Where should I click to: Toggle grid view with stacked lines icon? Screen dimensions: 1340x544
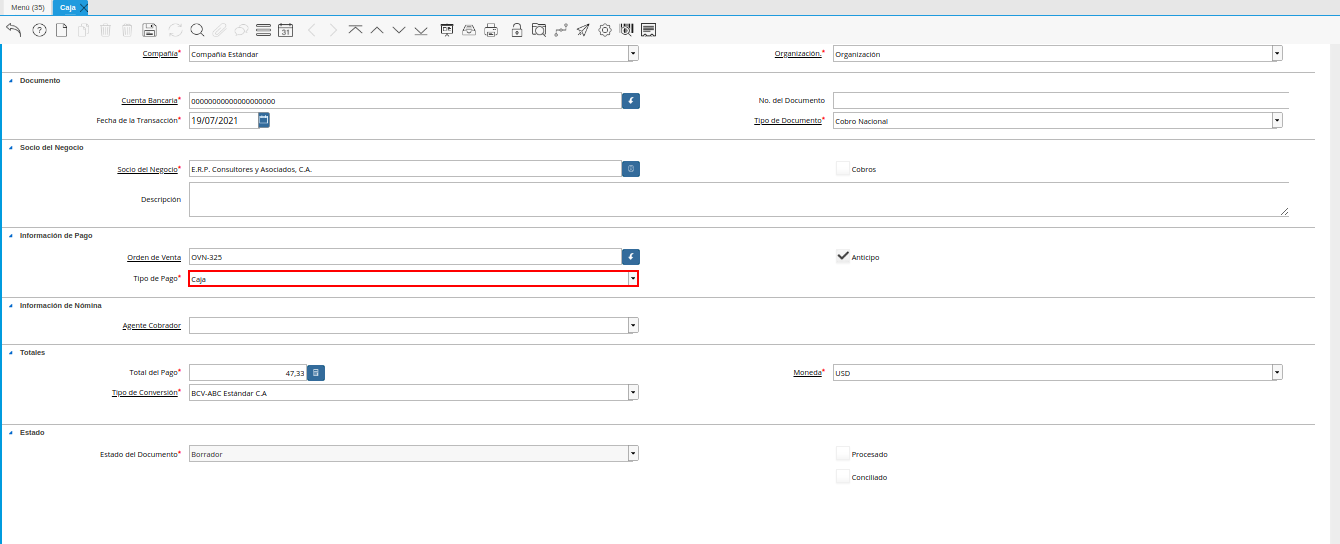pyautogui.click(x=263, y=30)
